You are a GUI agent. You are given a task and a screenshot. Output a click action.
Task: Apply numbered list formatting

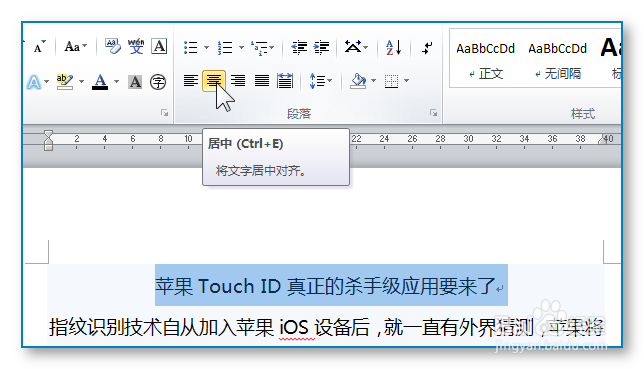pyautogui.click(x=225, y=48)
